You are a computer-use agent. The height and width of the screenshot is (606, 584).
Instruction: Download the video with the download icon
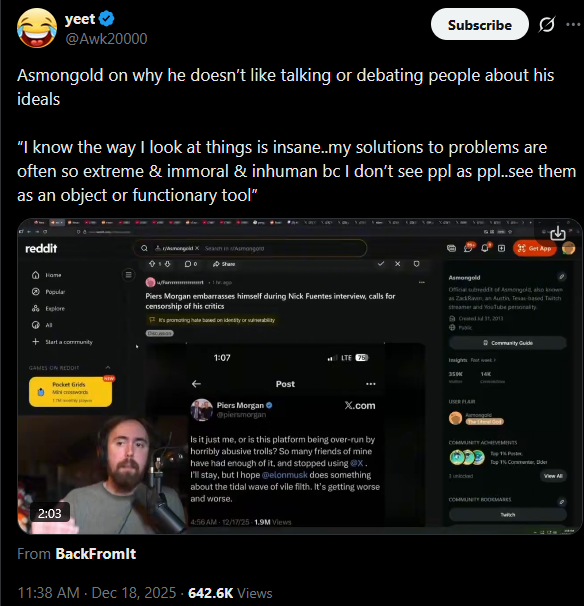pyautogui.click(x=558, y=233)
